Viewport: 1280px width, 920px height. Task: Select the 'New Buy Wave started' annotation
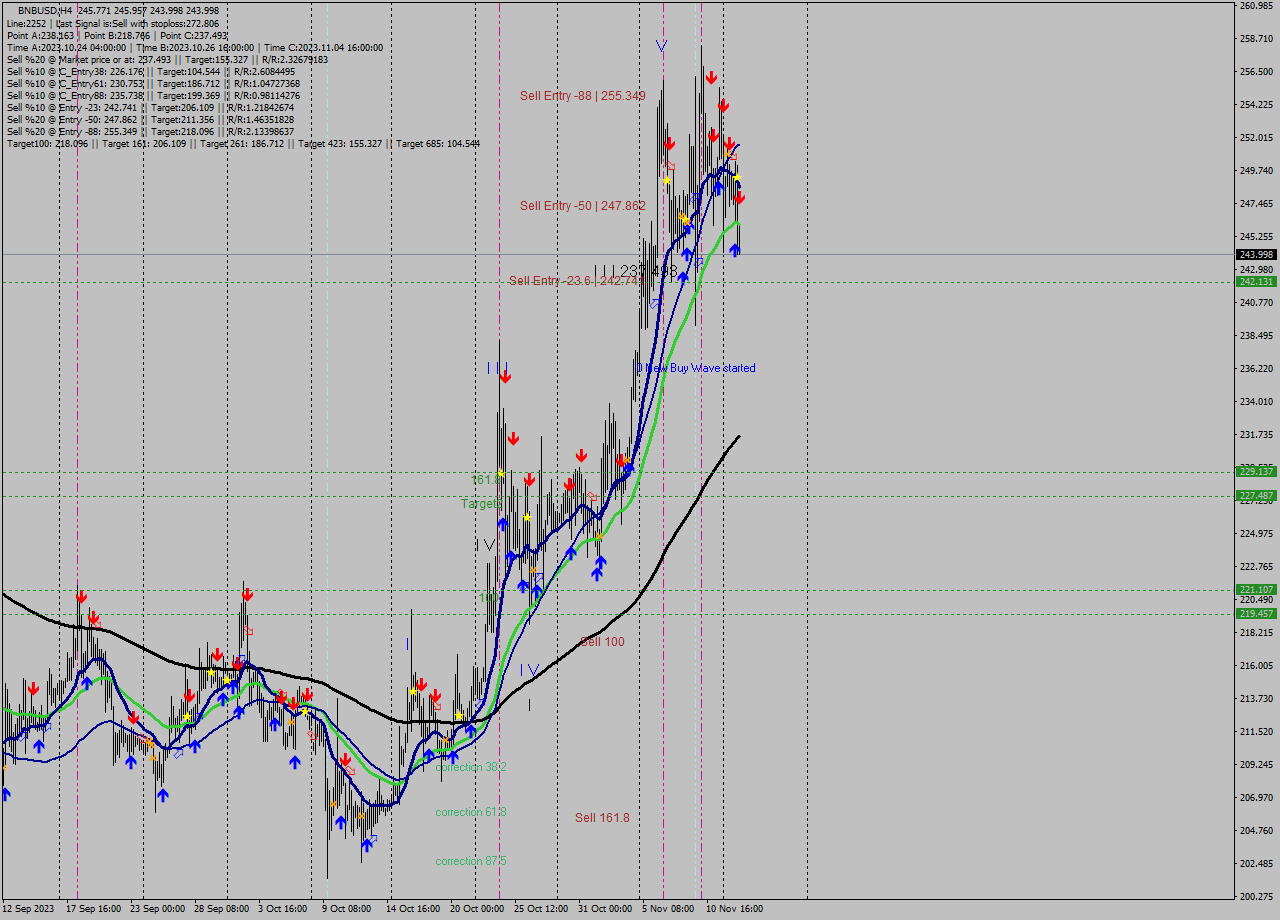click(700, 368)
